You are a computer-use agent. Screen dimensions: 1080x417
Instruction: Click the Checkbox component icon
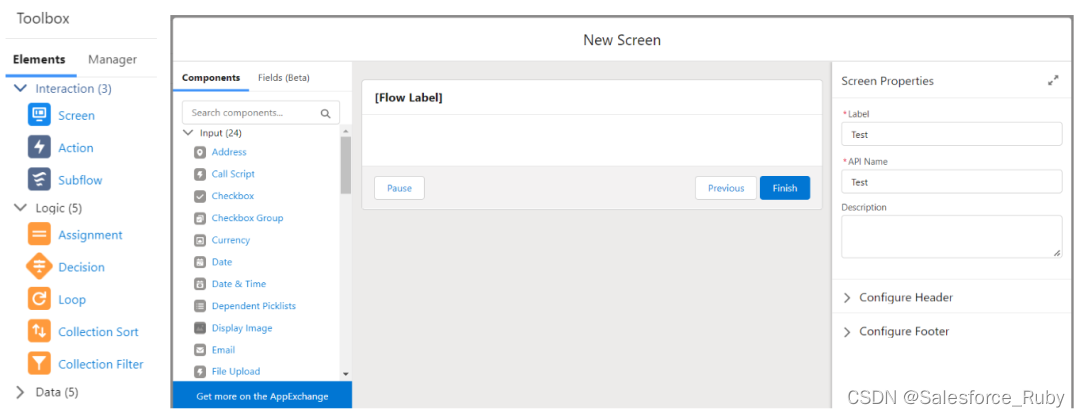coord(200,196)
